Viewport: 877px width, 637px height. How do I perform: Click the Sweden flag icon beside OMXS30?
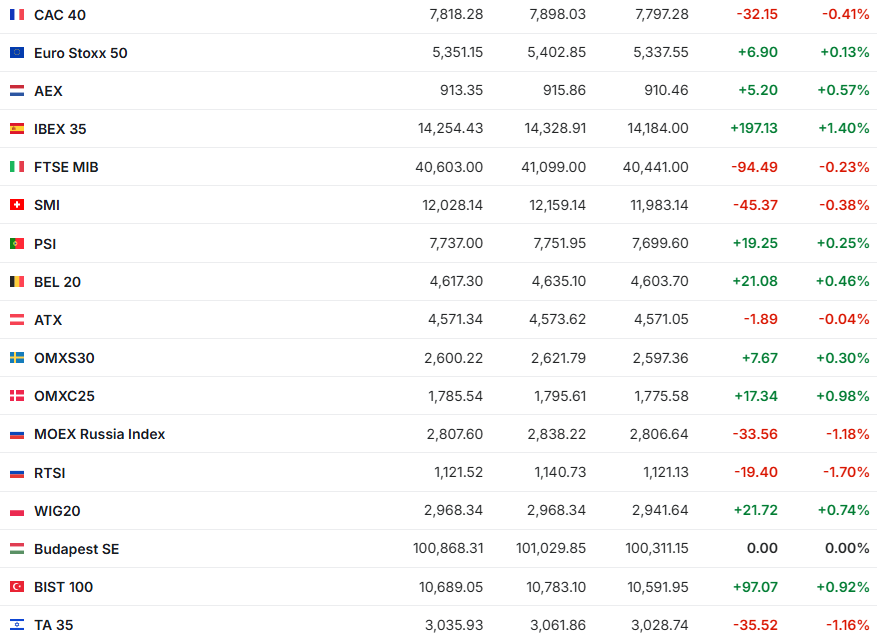click(17, 358)
